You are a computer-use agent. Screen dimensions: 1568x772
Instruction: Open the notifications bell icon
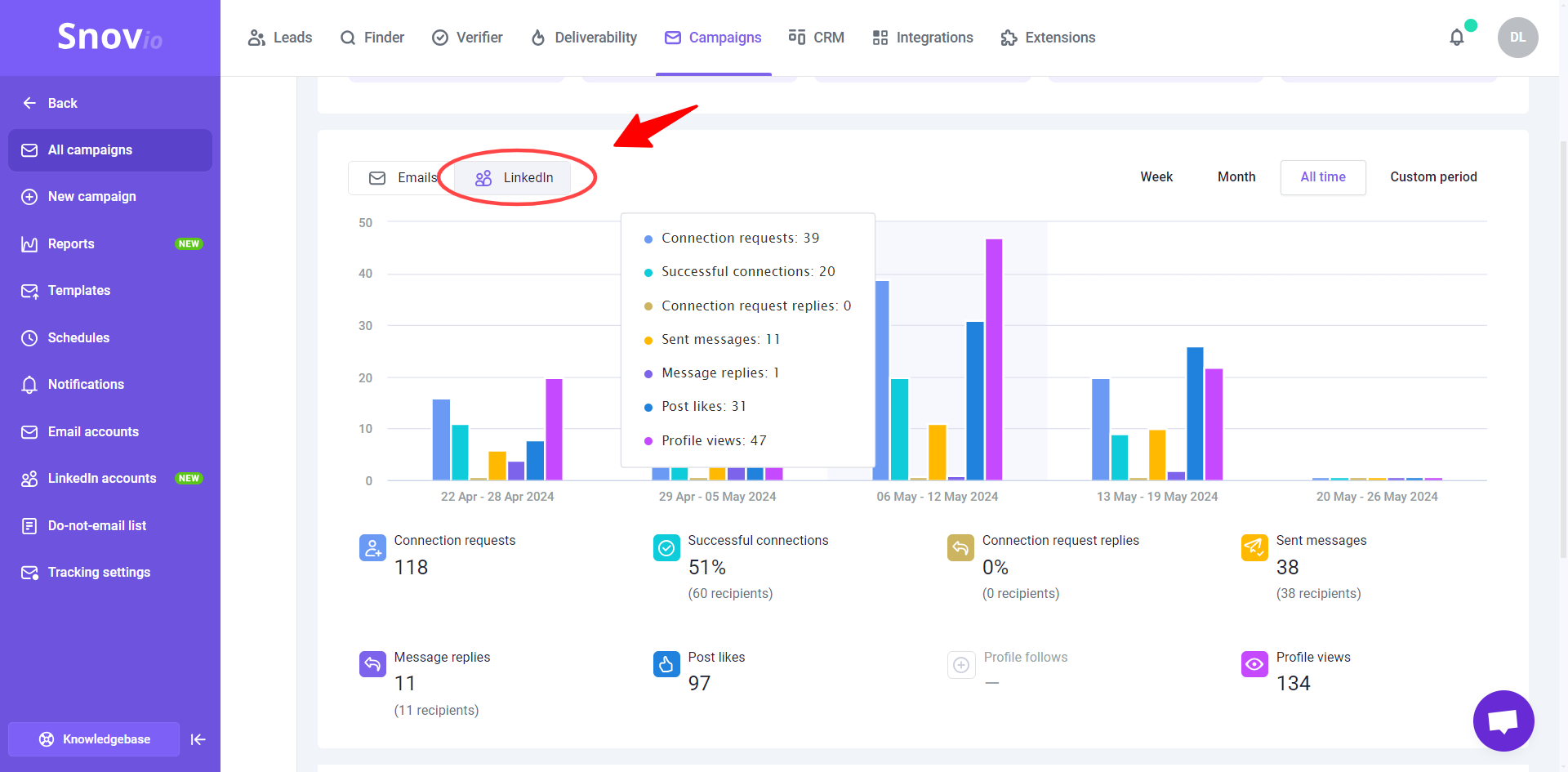point(1456,38)
